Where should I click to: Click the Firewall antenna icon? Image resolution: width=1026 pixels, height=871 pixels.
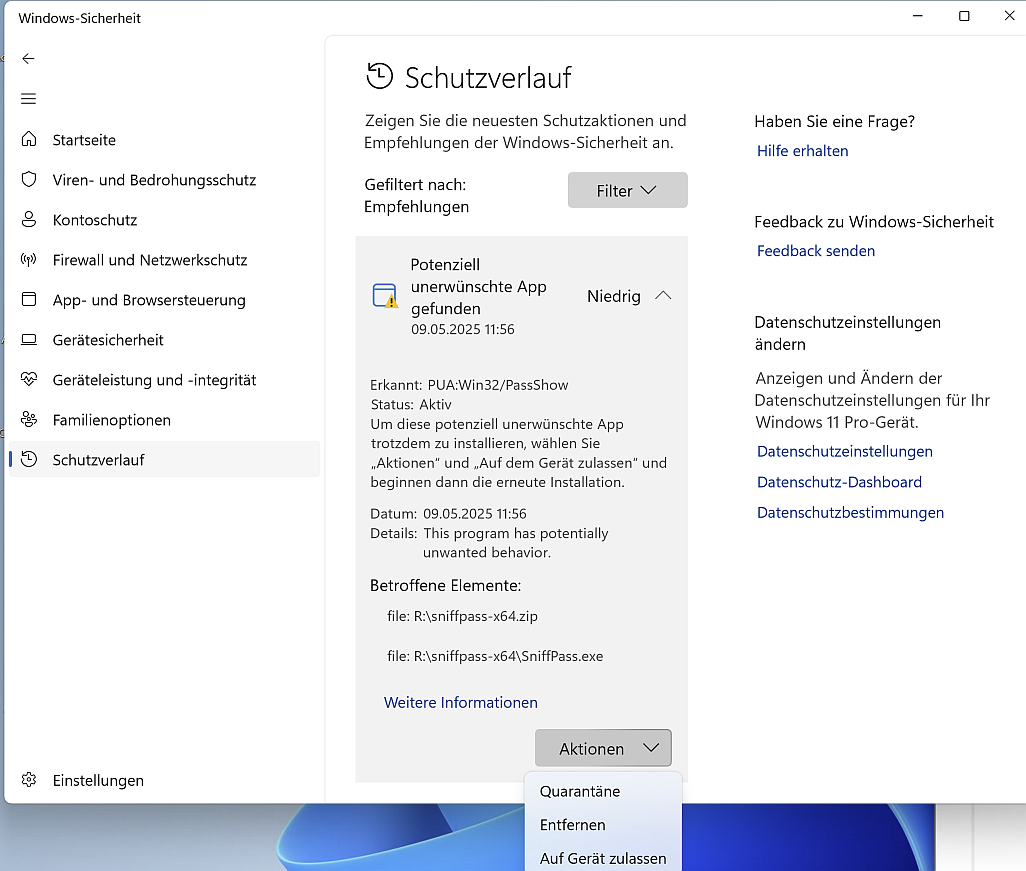pos(29,259)
